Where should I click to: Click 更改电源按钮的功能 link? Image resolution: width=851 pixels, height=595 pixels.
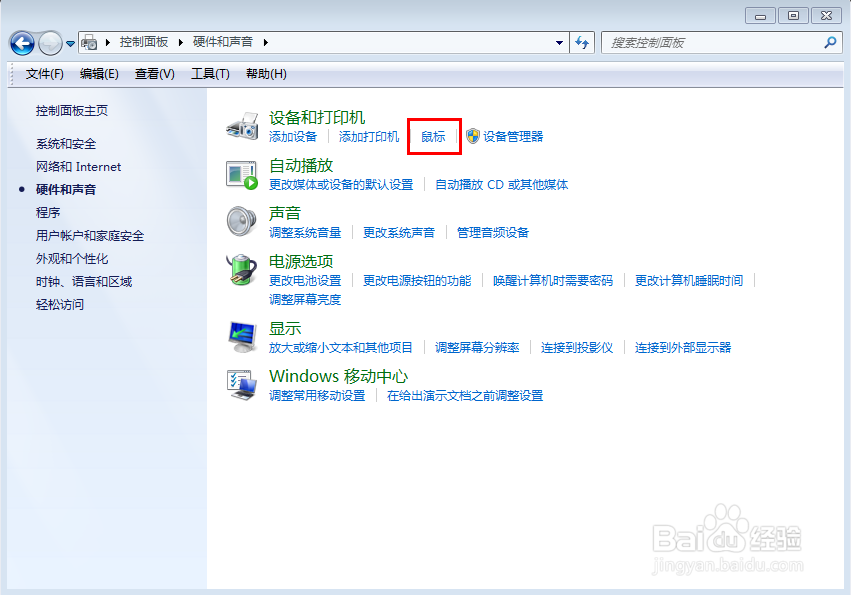(417, 281)
